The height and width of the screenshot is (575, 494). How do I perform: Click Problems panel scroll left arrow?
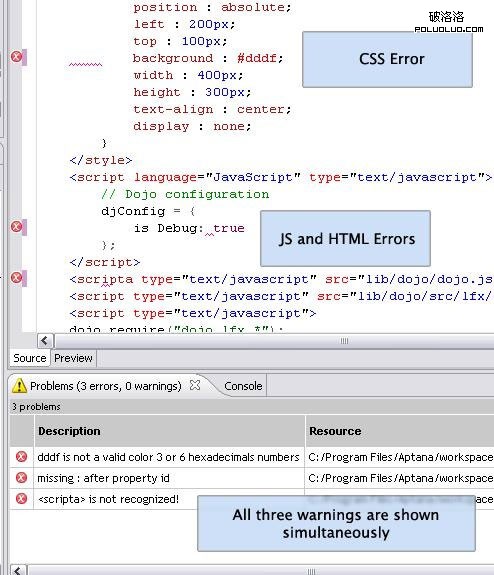tap(18, 570)
